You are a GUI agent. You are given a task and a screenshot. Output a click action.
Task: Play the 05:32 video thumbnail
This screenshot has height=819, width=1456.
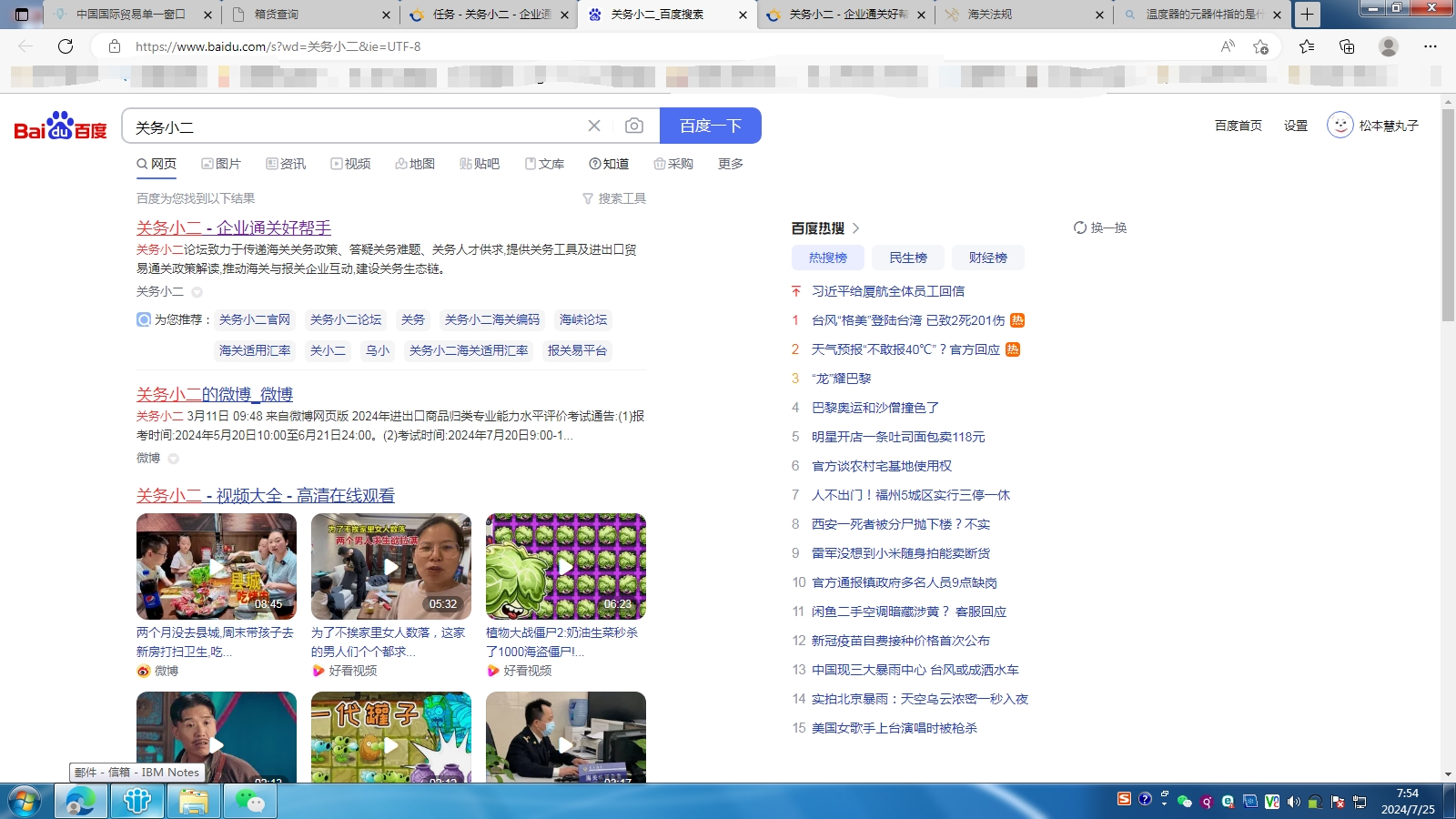coord(391,566)
